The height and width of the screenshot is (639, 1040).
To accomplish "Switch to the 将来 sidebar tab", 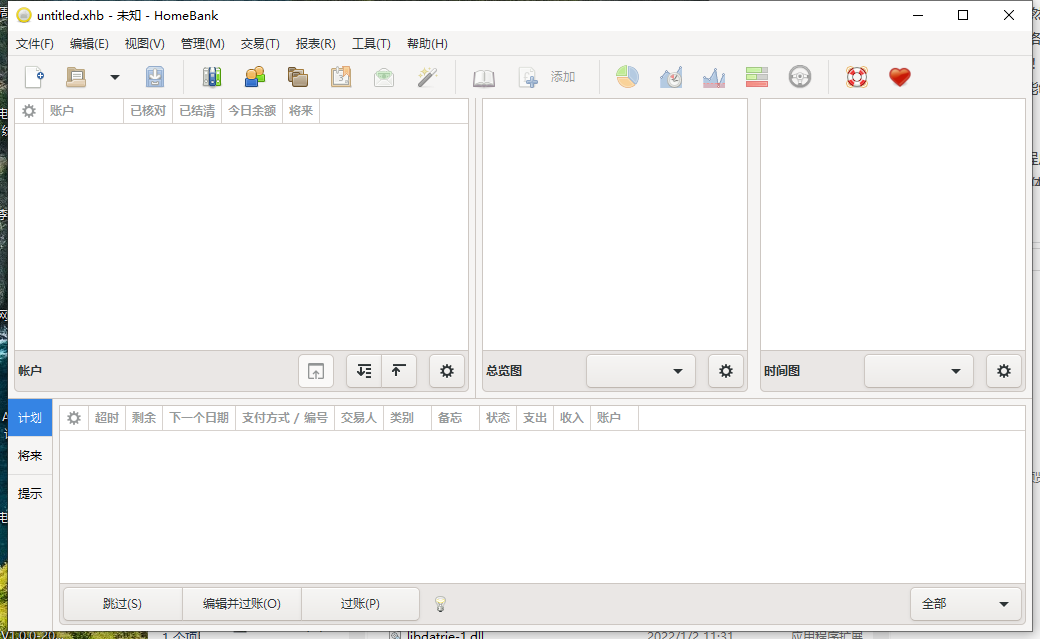I will point(29,455).
